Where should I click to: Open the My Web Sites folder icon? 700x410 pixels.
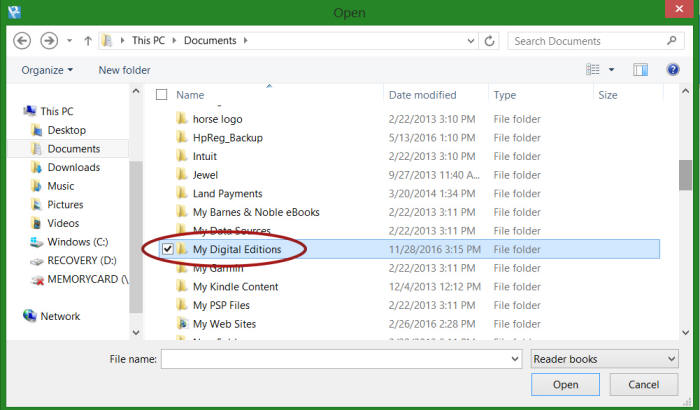182,324
